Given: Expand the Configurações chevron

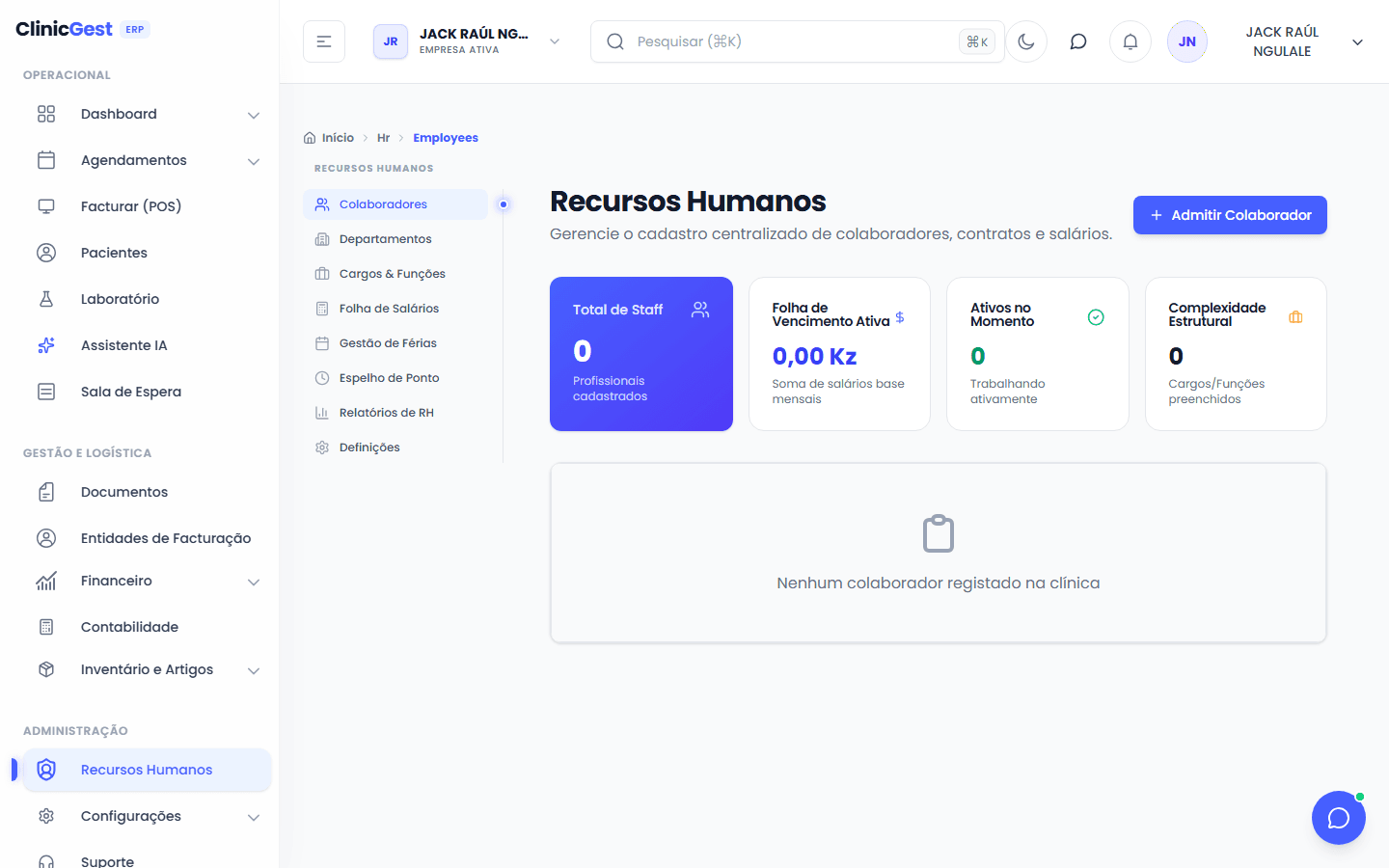Looking at the screenshot, I should (x=254, y=817).
